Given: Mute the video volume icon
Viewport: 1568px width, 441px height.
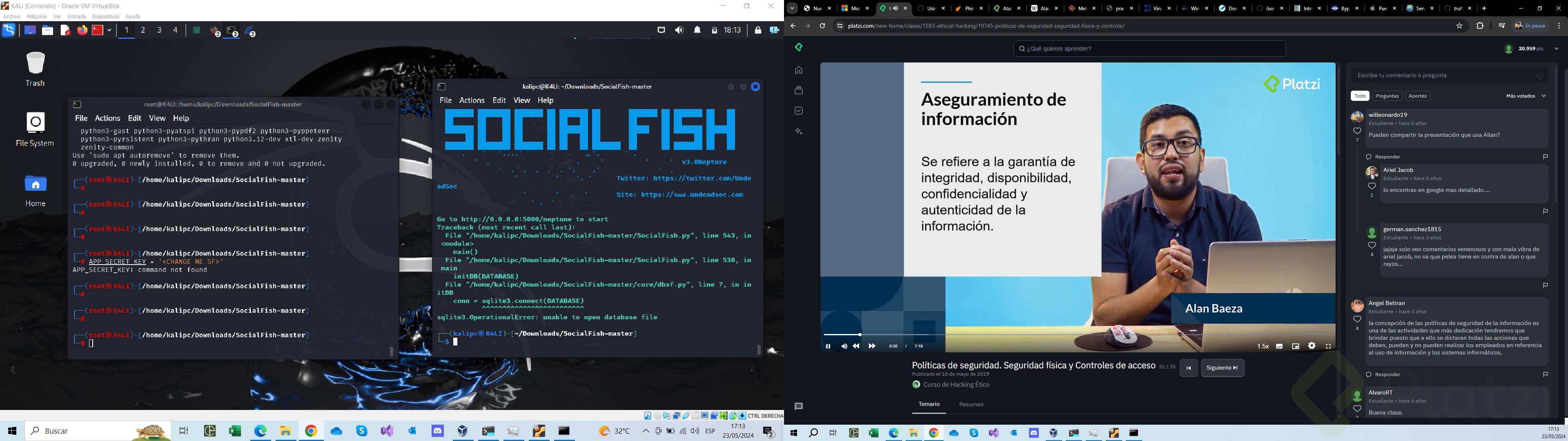Looking at the screenshot, I should pos(844,346).
